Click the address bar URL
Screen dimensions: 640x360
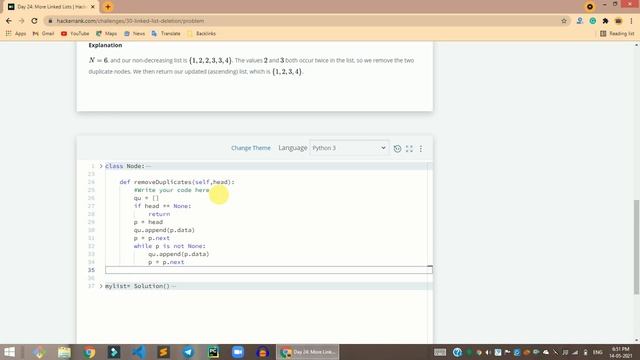pyautogui.click(x=130, y=21)
